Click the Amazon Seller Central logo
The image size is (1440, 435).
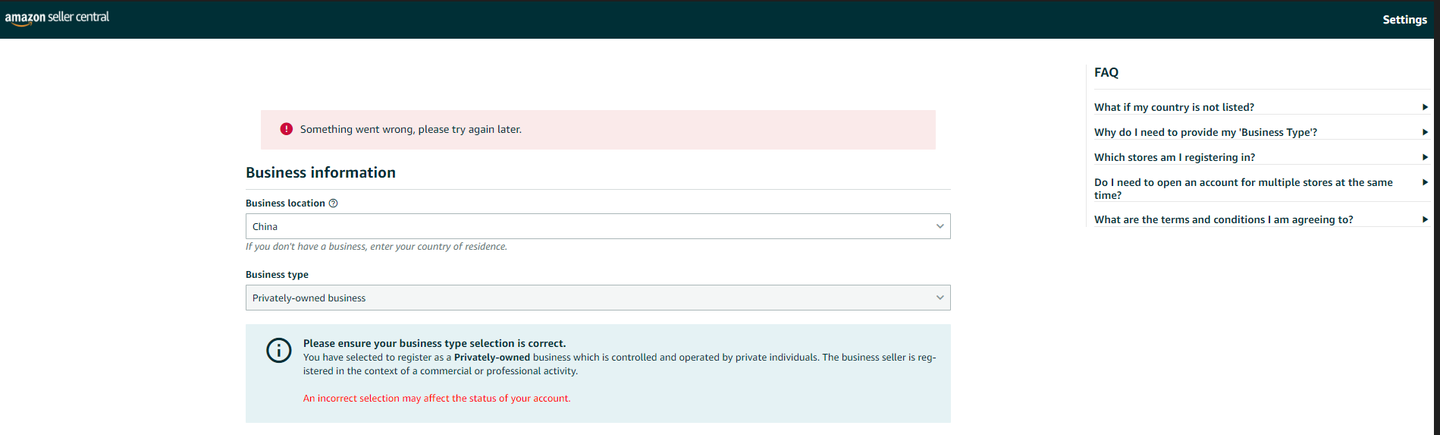tap(57, 18)
